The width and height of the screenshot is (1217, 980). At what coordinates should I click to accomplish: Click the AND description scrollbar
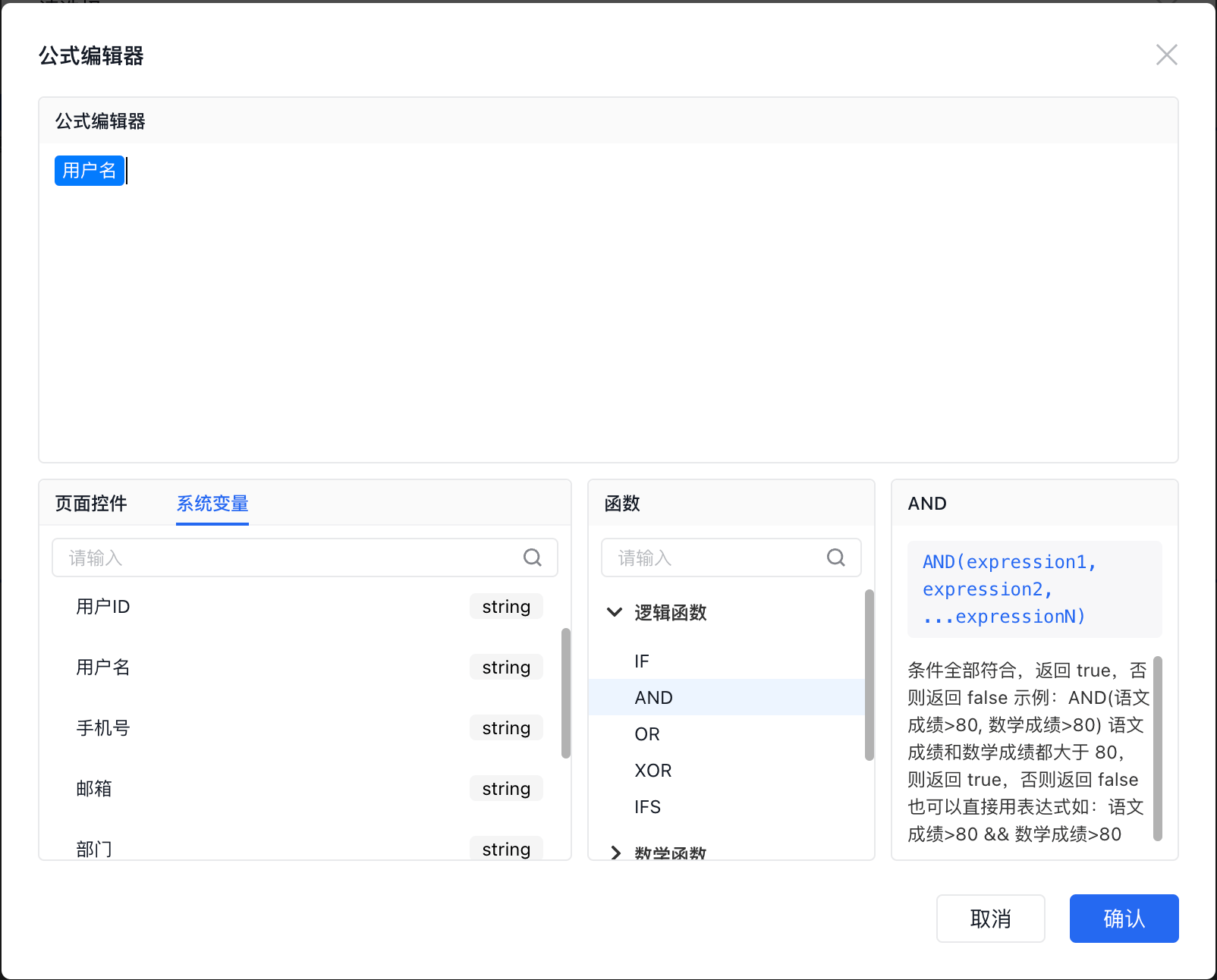tap(1157, 749)
